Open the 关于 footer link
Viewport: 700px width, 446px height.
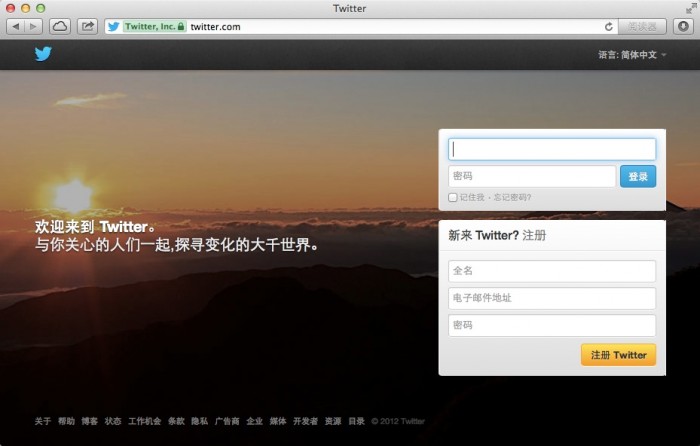(43, 421)
